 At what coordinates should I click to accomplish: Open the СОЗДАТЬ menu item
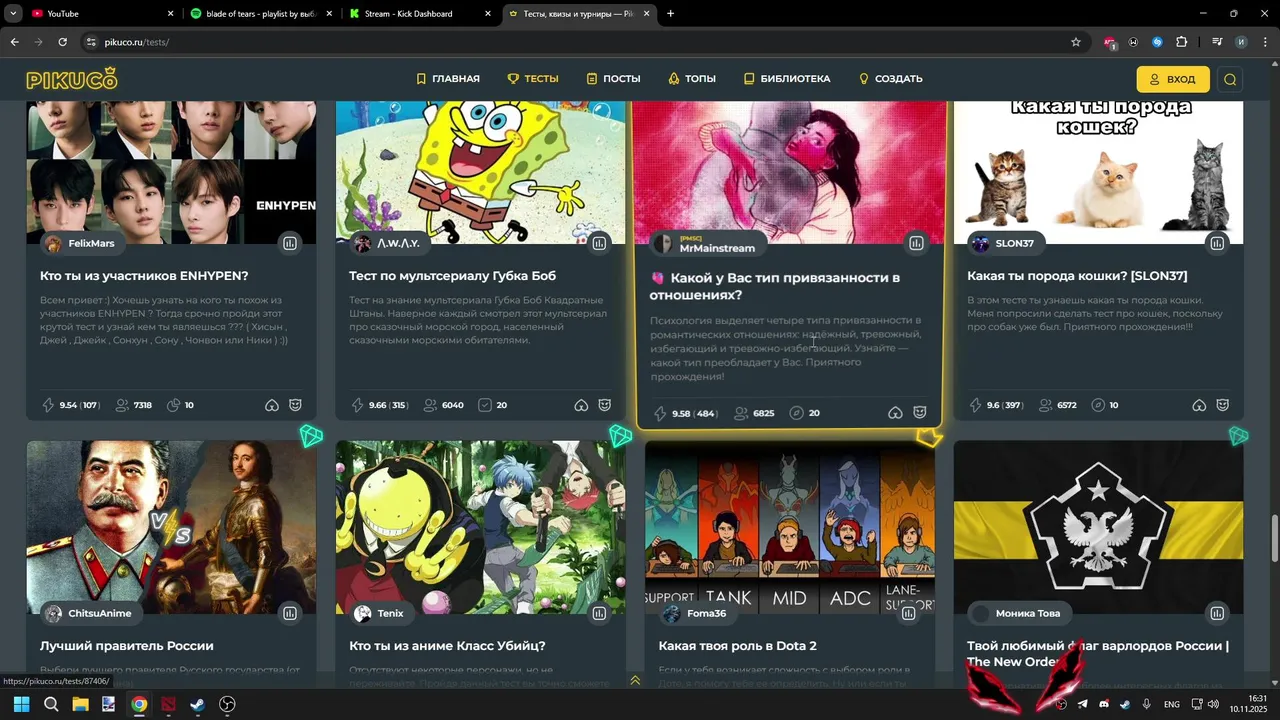tap(890, 79)
